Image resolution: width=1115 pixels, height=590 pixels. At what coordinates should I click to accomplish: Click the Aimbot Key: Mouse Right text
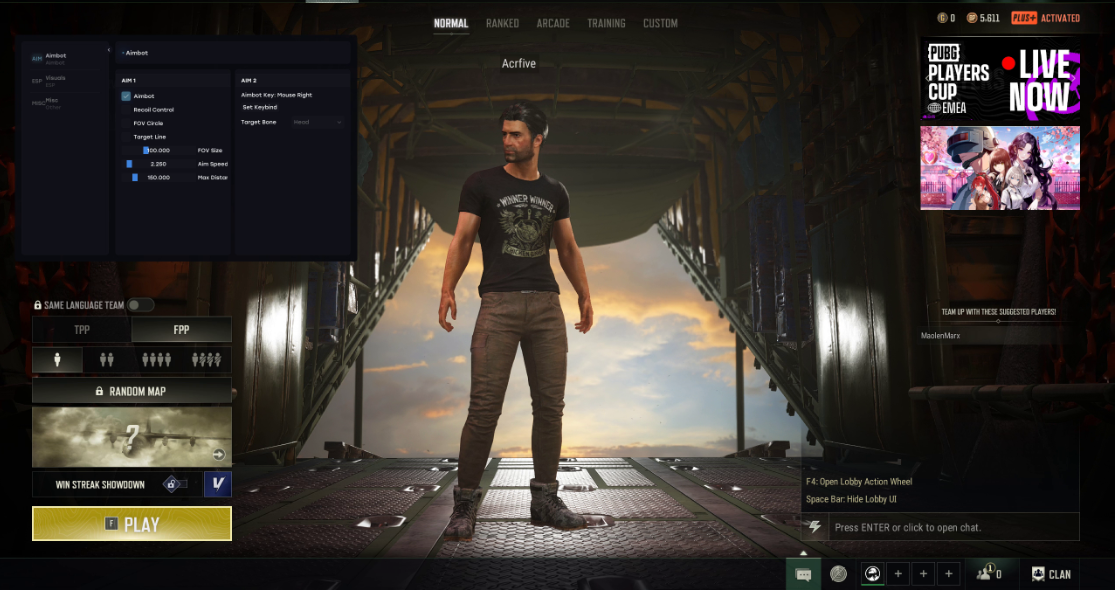tap(277, 95)
